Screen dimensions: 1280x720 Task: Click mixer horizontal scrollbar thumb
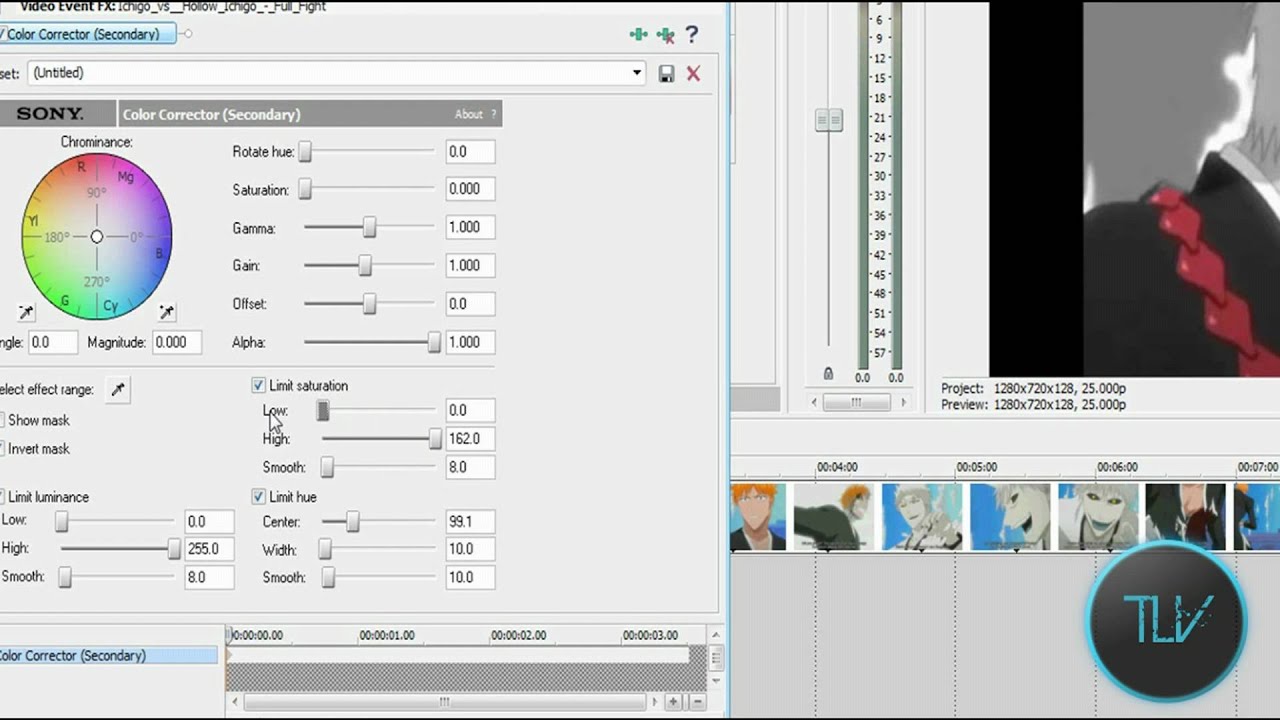click(x=856, y=402)
